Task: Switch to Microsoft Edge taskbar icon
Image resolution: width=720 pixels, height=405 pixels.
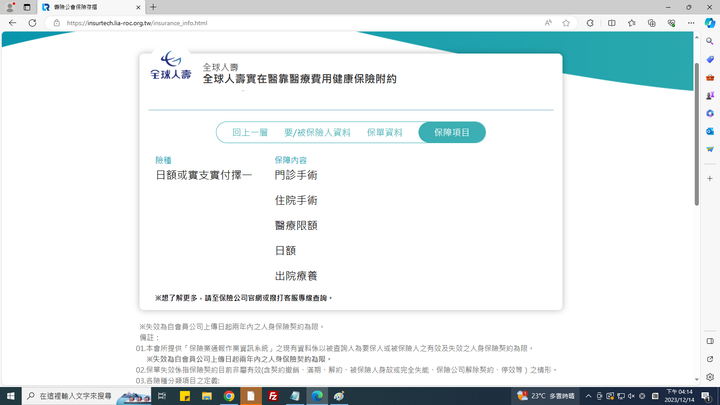Action: pyautogui.click(x=317, y=396)
